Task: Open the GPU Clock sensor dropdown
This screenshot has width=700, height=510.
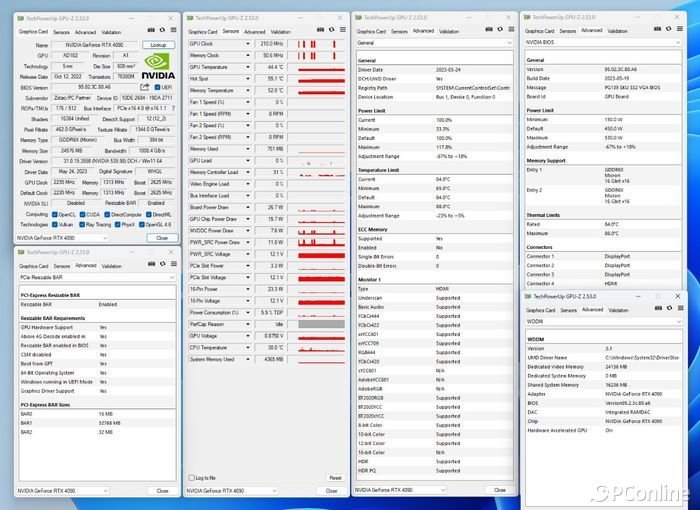Action: pos(248,44)
